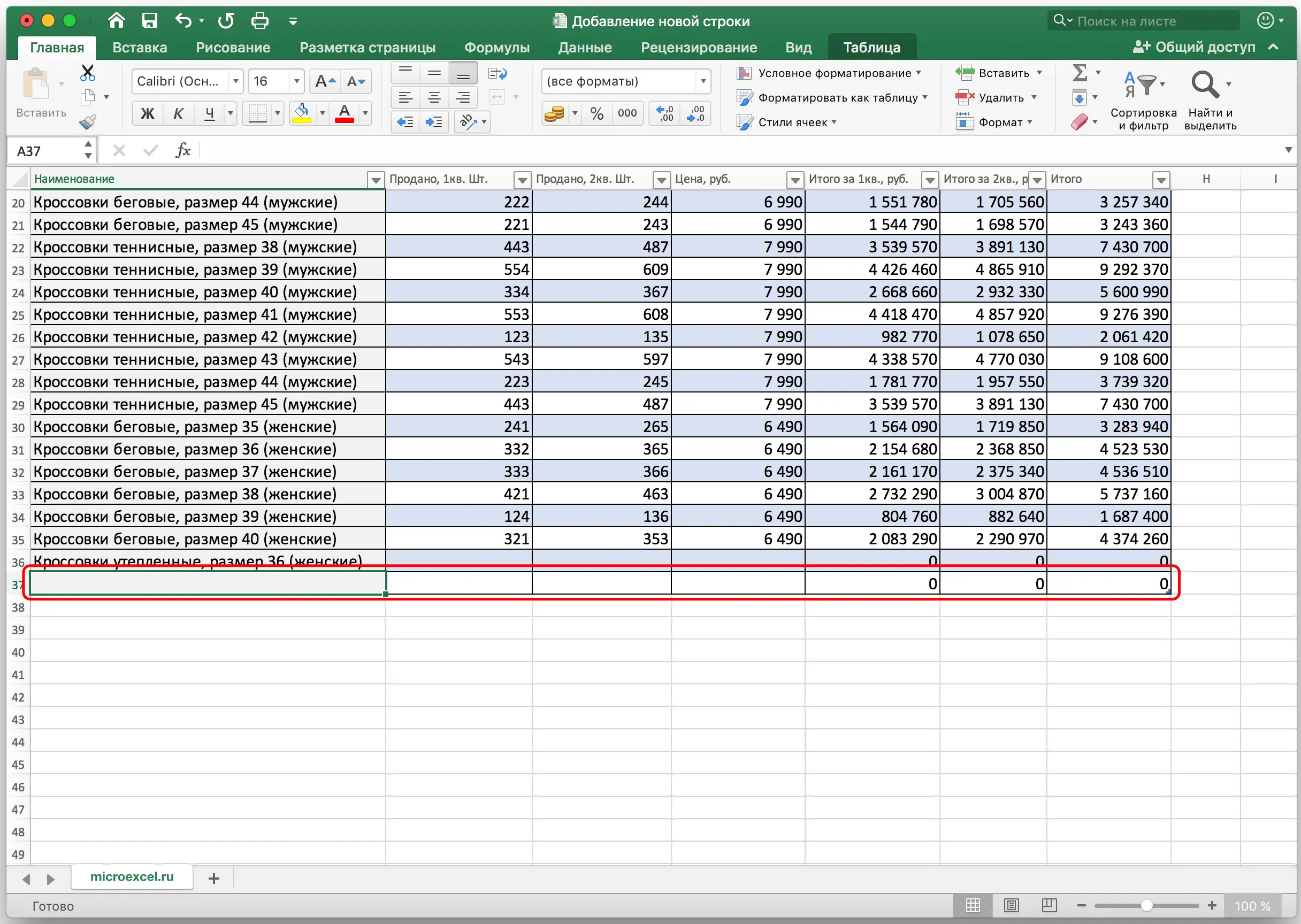1301x924 pixels.
Task: Align cell content to bottom
Action: click(x=463, y=73)
